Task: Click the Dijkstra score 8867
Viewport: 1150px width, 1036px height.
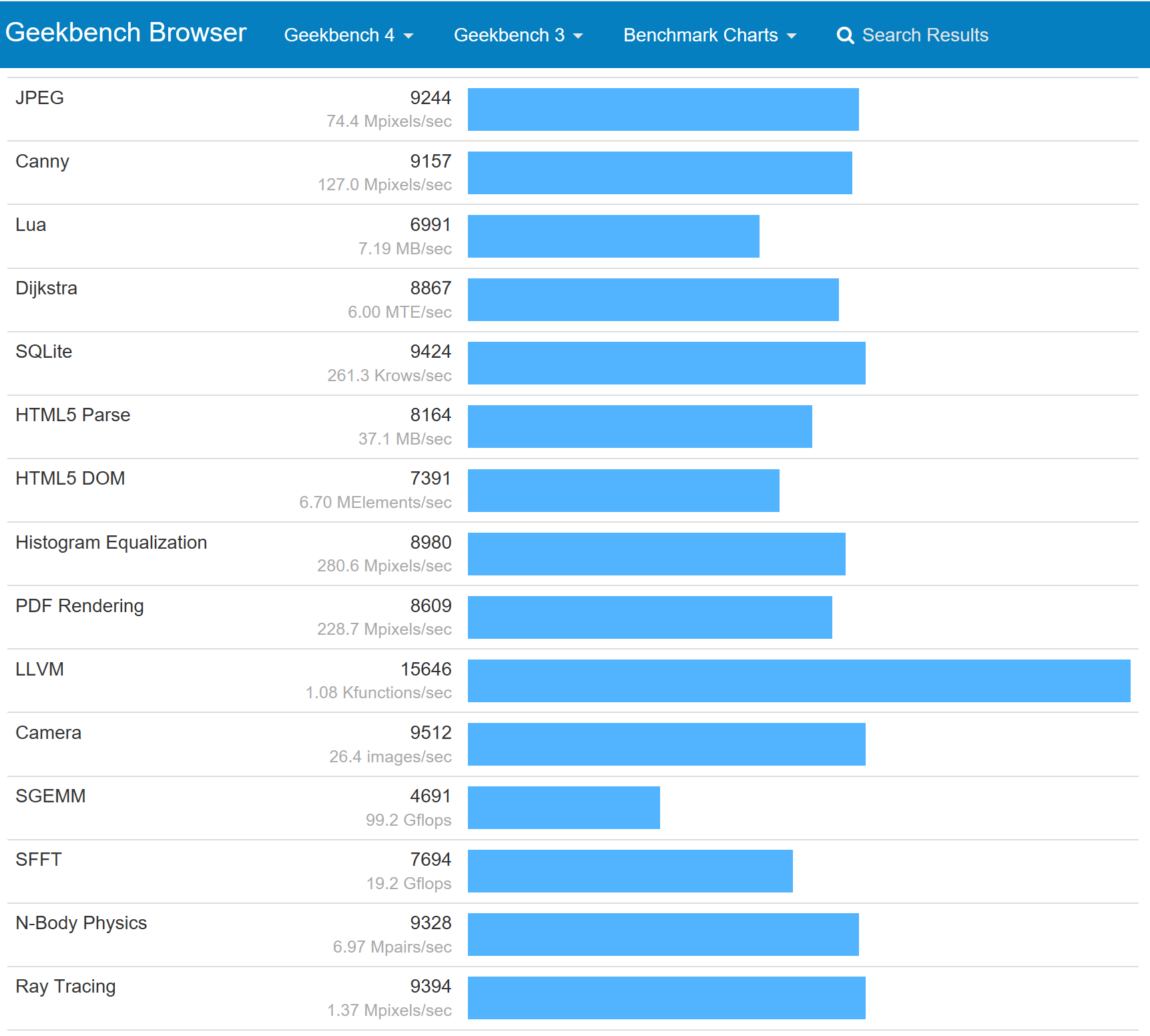Action: [430, 288]
